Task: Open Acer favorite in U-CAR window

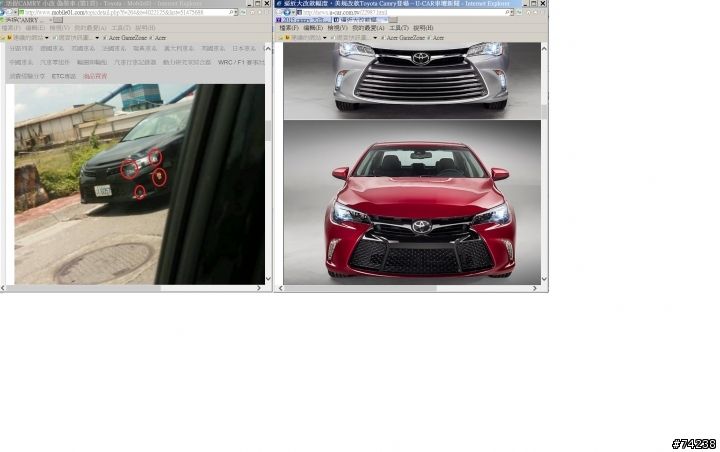Action: (435, 38)
